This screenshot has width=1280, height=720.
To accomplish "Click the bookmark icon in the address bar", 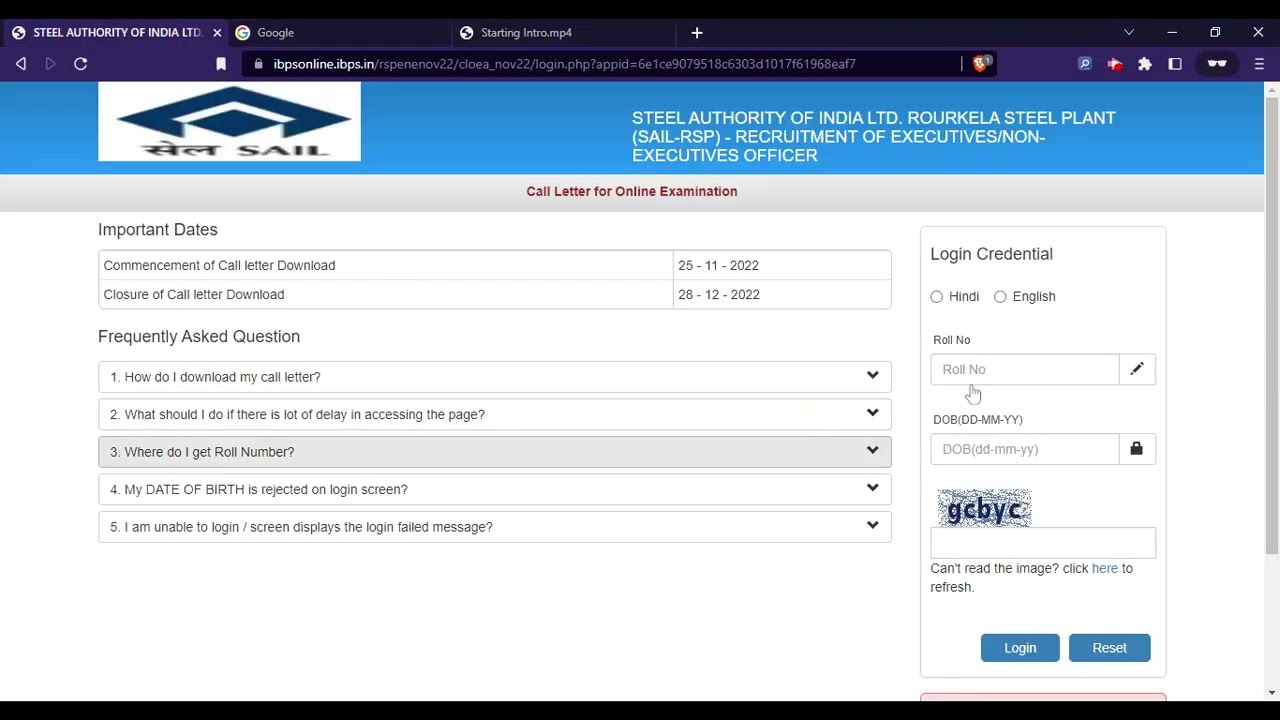I will (x=221, y=64).
